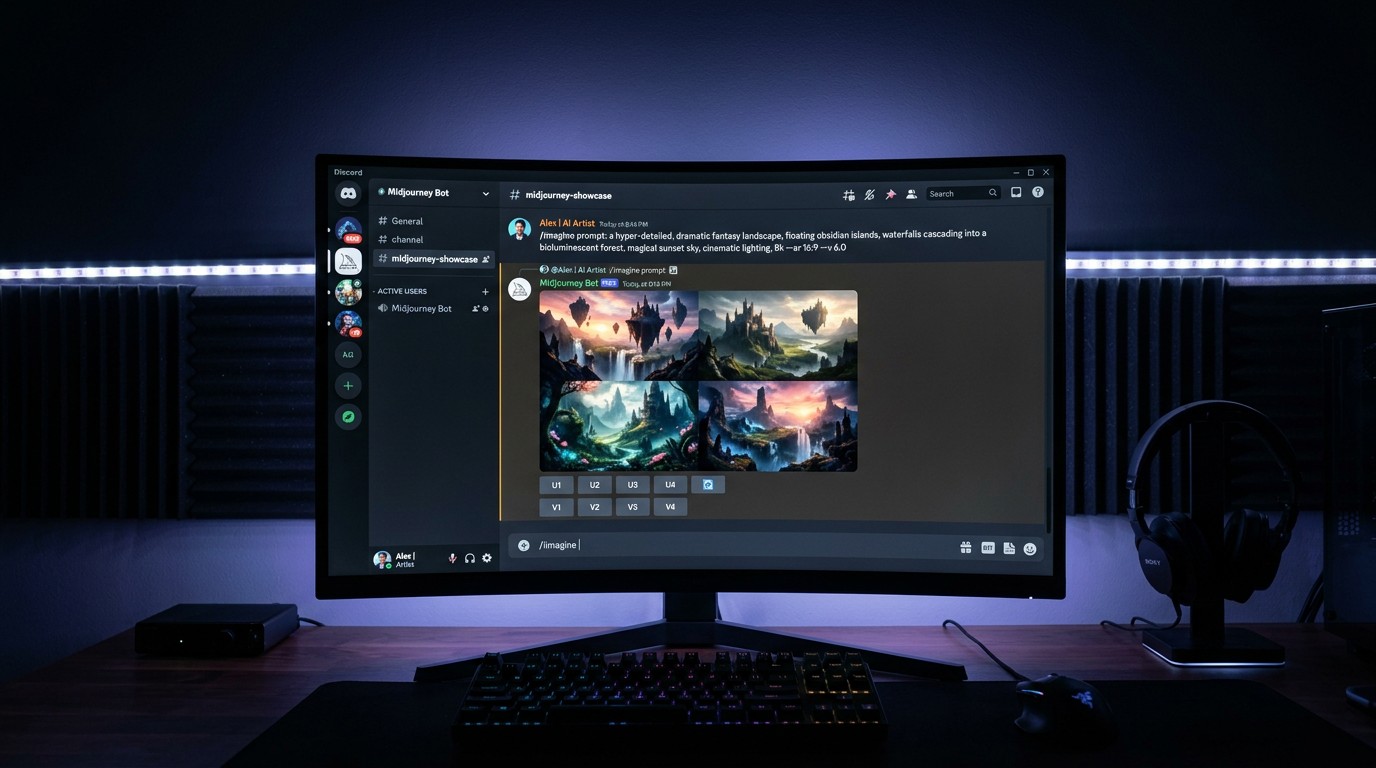Toggle the microphone mute icon
Screen dimensions: 1376x768
[452, 558]
